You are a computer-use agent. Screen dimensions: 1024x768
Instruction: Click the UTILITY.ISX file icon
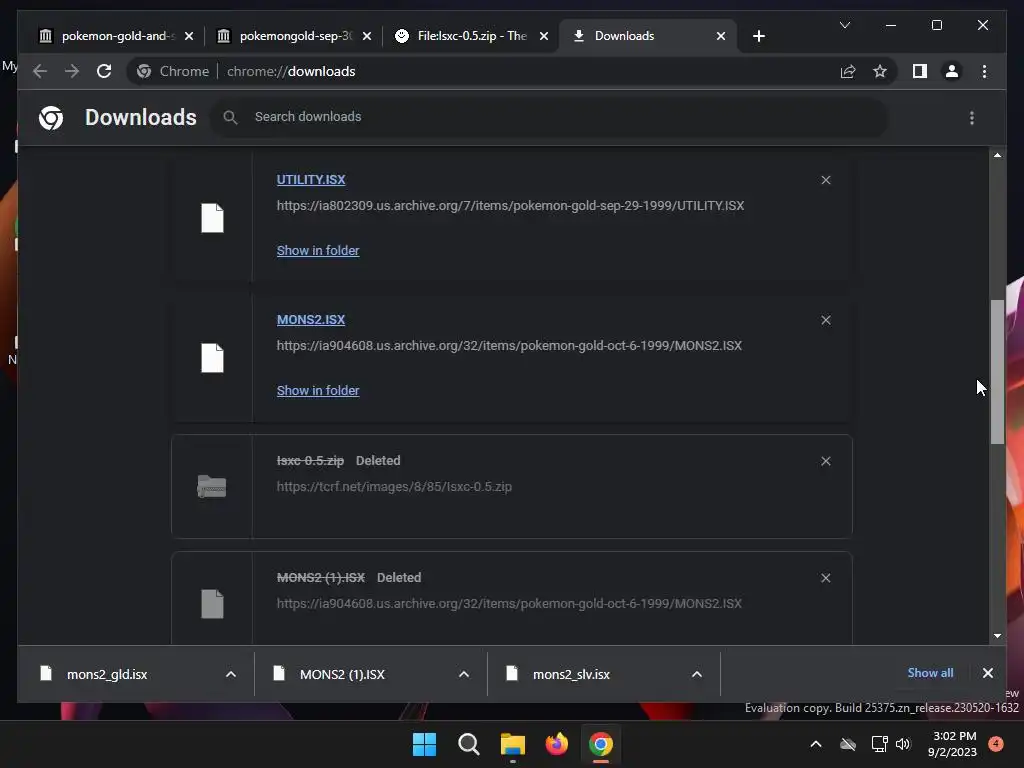tap(212, 218)
